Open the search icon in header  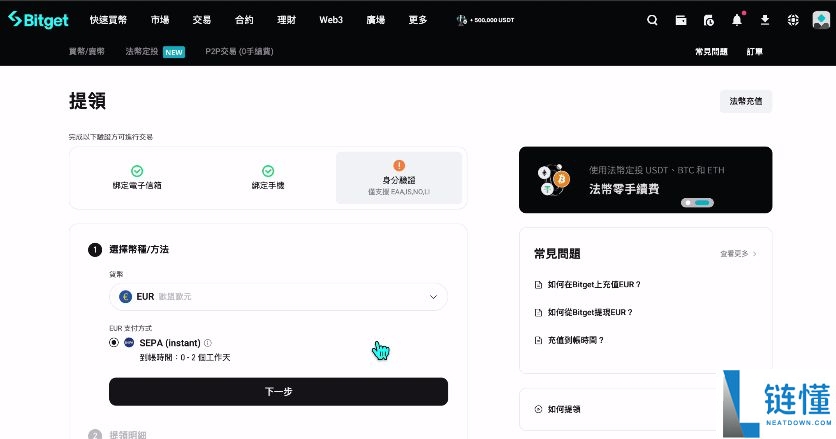click(x=652, y=20)
